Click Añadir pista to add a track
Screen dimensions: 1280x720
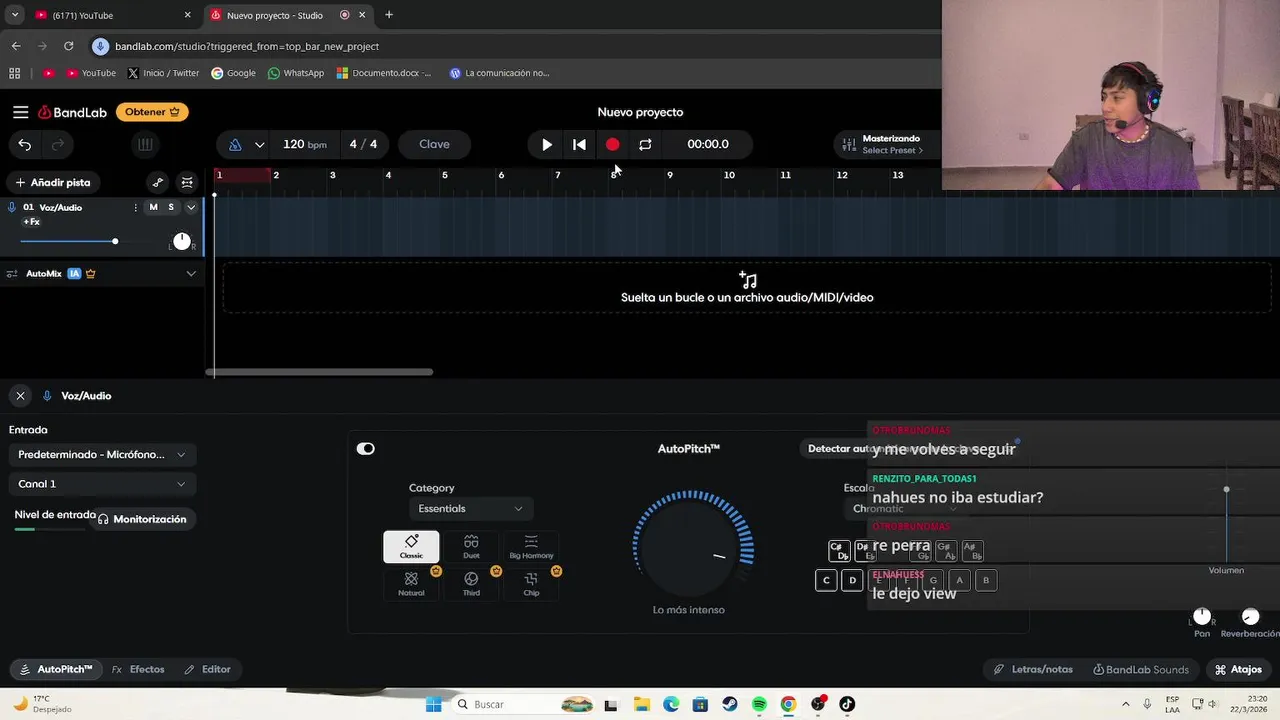(52, 182)
